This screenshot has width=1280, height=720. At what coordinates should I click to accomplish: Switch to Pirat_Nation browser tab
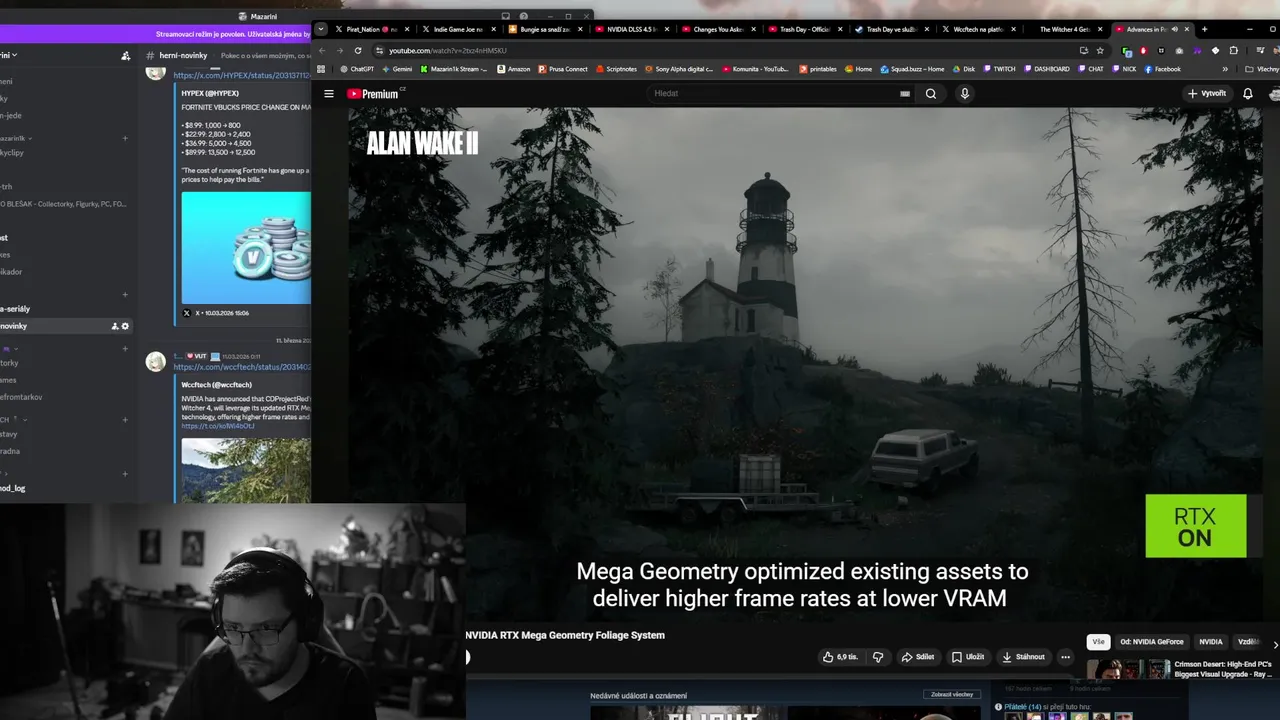point(371,29)
